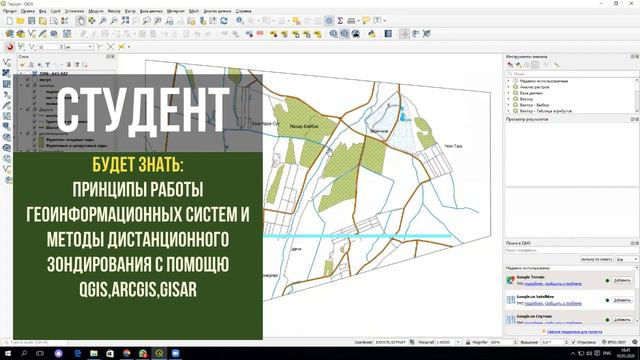Toggle the Отрисовка render checkbox
The width and height of the screenshot is (640, 360).
click(573, 342)
